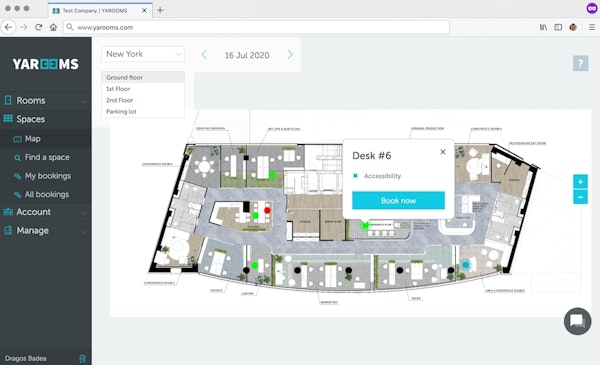
Task: Close the Desk #6 popup
Action: point(443,152)
